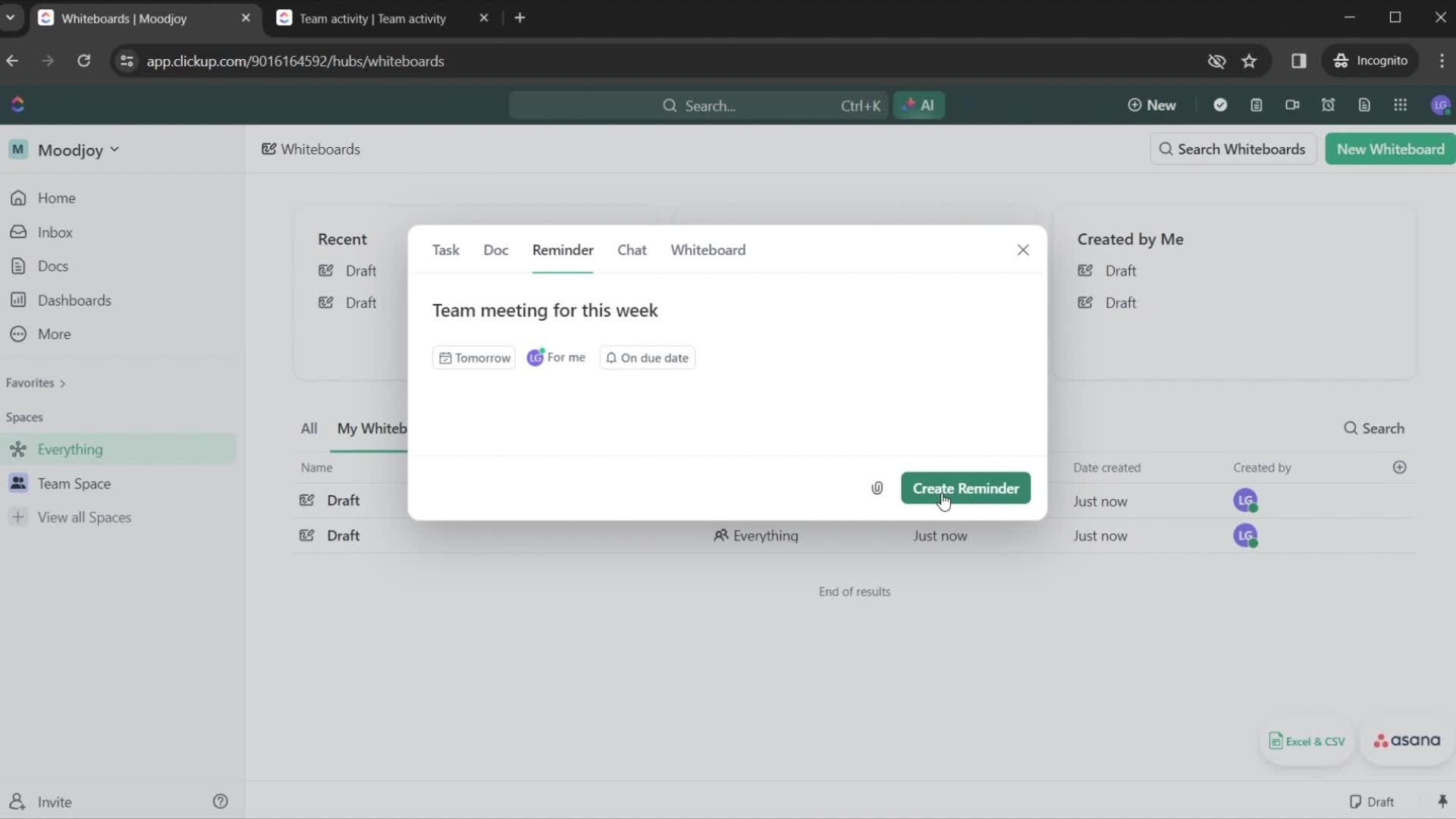Click the New Whiteboard button
This screenshot has height=819, width=1456.
point(1391,149)
